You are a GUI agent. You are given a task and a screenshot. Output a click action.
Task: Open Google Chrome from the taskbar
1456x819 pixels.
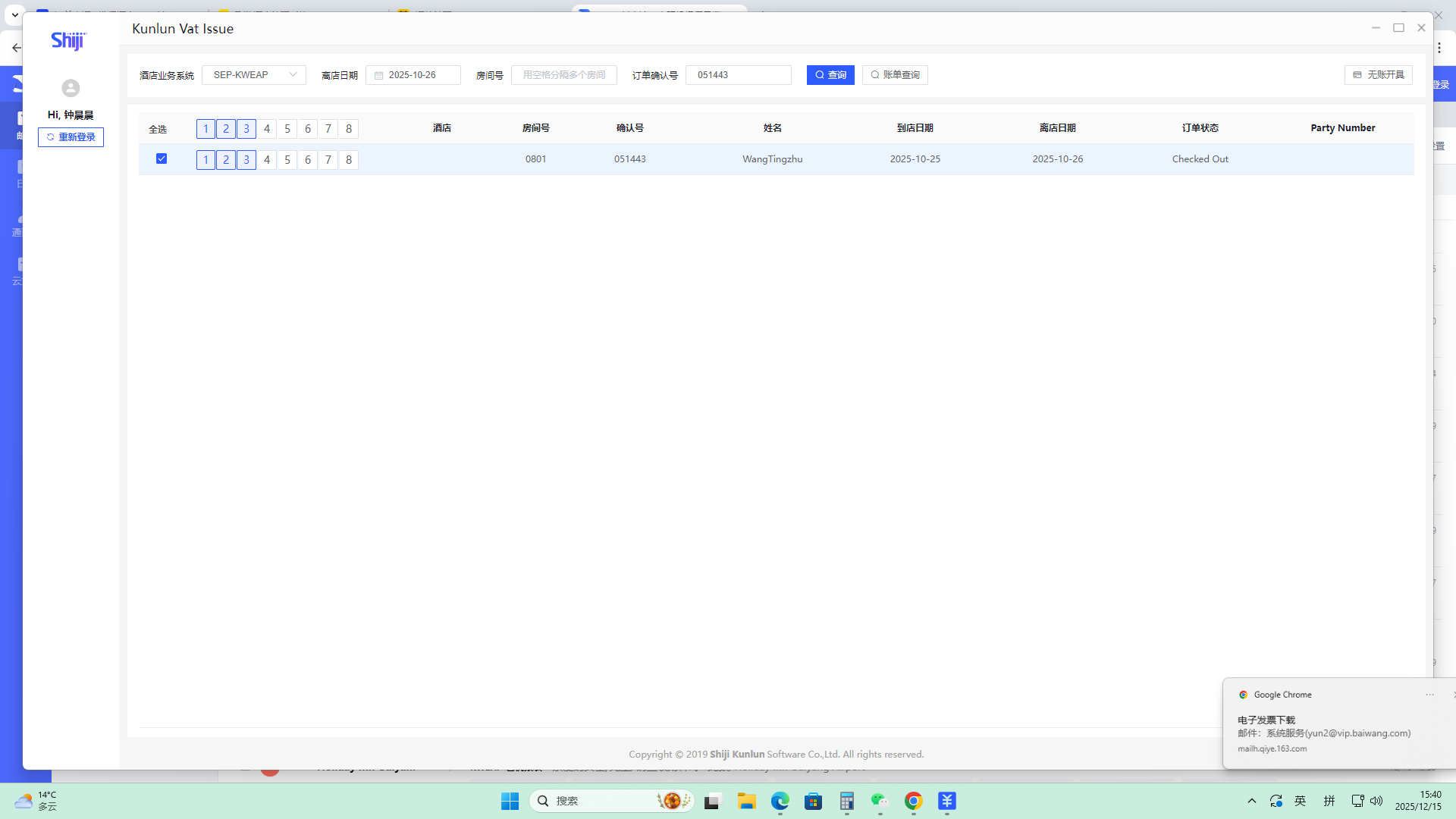tap(913, 801)
